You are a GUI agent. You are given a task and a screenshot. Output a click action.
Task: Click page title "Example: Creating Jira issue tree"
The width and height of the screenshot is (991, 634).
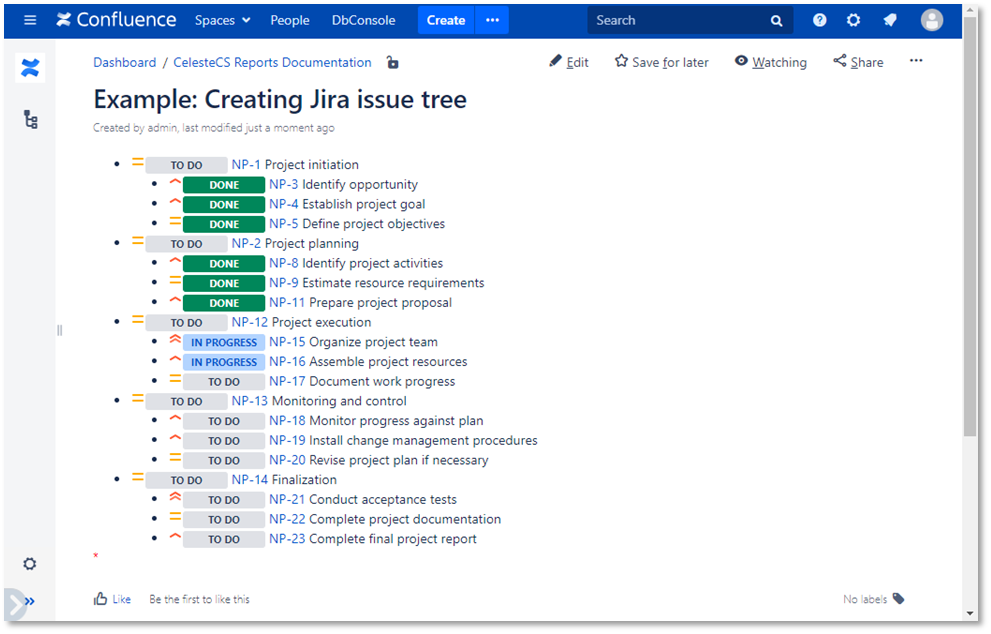click(x=280, y=99)
